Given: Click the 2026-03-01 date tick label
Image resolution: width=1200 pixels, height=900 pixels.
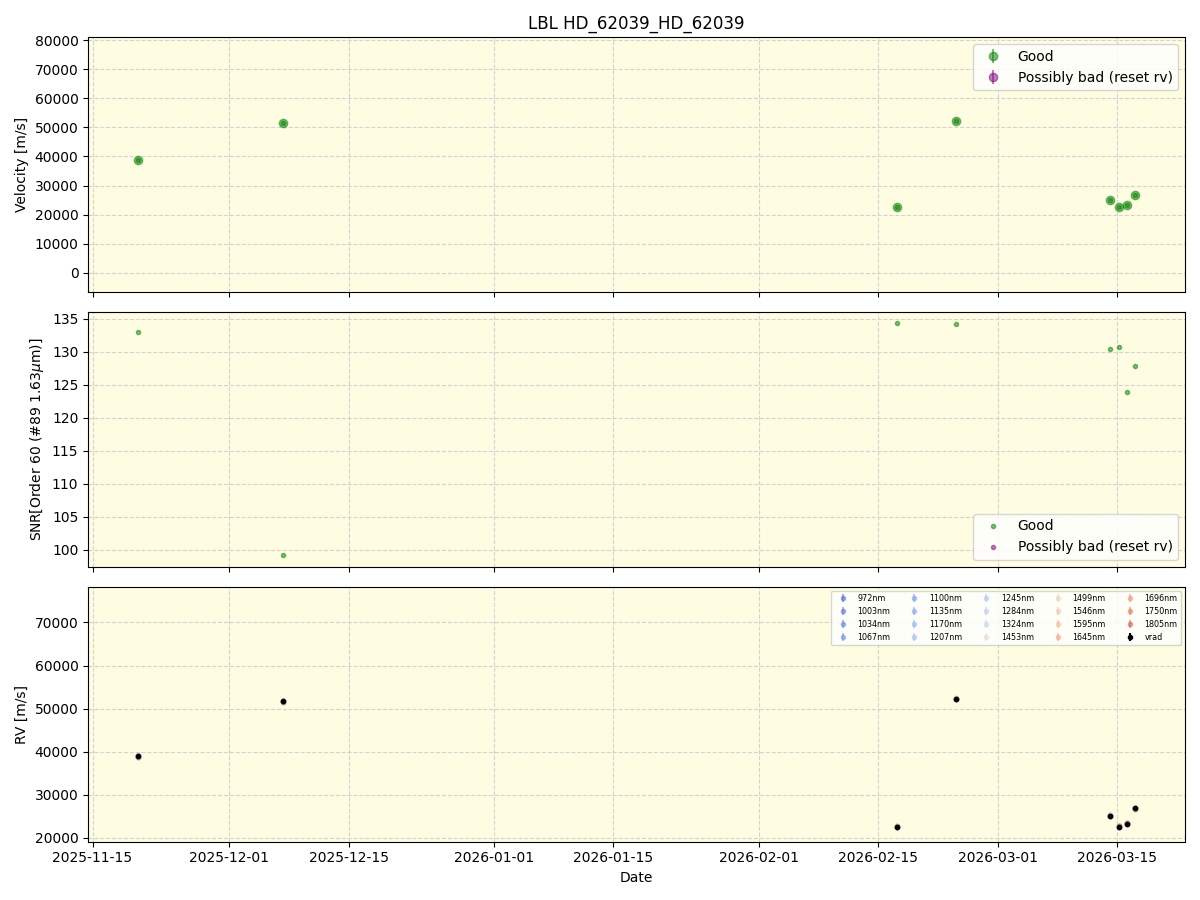Looking at the screenshot, I should point(998,857).
